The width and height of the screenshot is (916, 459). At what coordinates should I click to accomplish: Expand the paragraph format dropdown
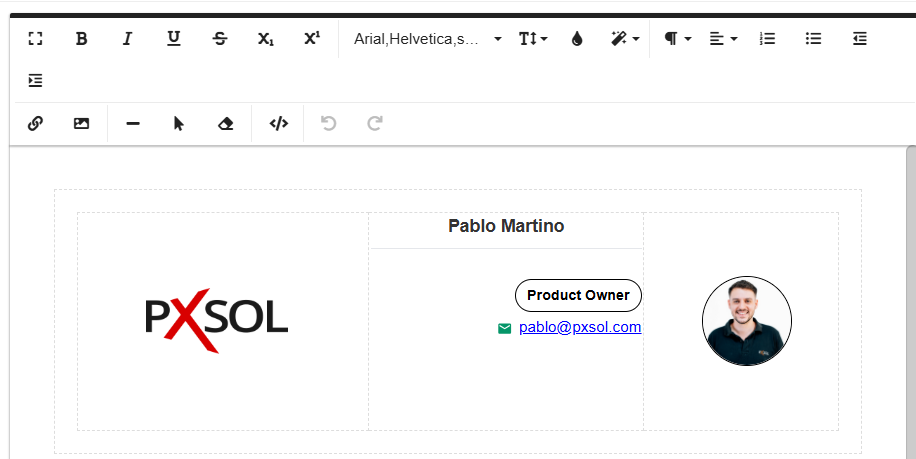tap(677, 39)
